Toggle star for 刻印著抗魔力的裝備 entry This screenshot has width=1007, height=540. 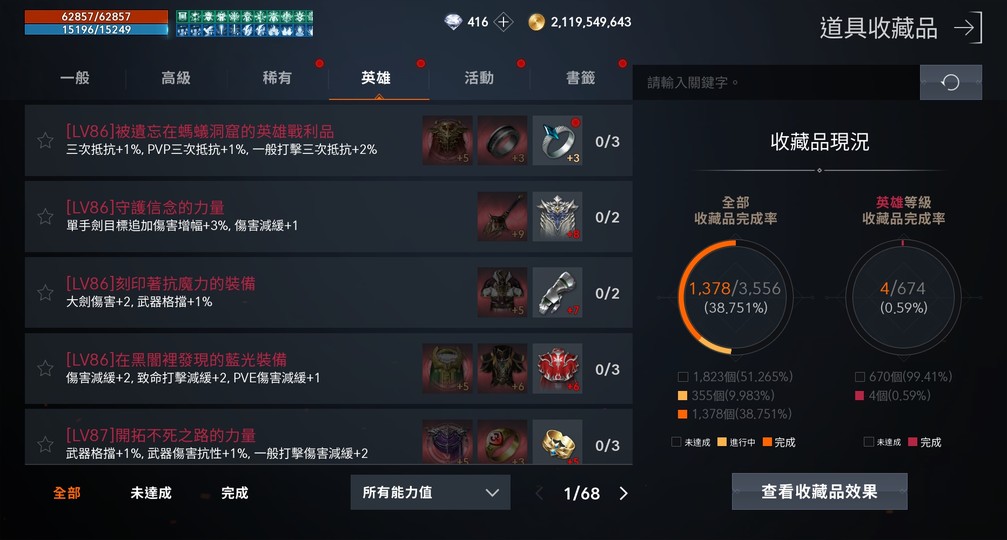point(45,293)
